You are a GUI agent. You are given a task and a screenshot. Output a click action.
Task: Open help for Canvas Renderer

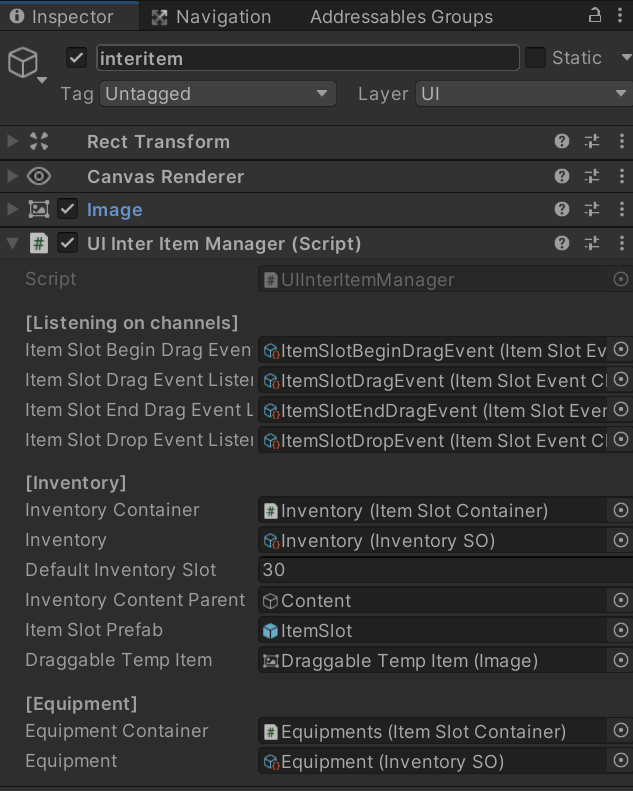tap(561, 176)
